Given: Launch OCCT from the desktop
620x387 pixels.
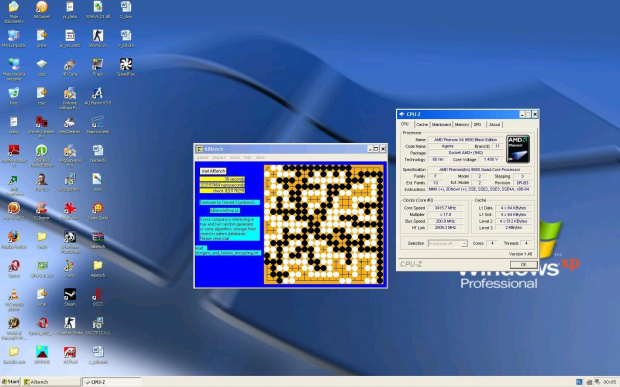Looking at the screenshot, I should pyautogui.click(x=98, y=297).
